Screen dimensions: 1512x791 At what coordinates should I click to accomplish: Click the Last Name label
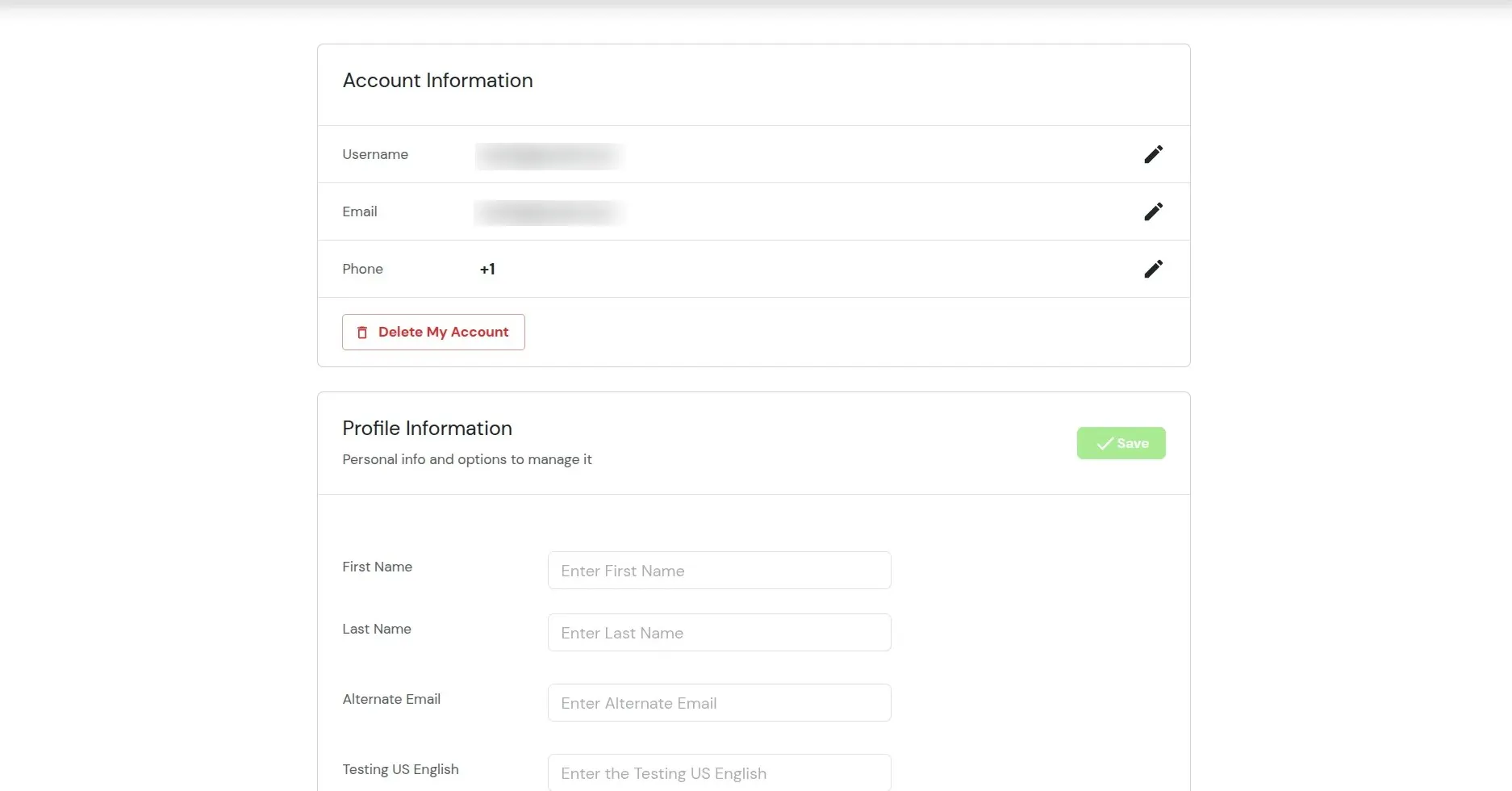tap(376, 629)
